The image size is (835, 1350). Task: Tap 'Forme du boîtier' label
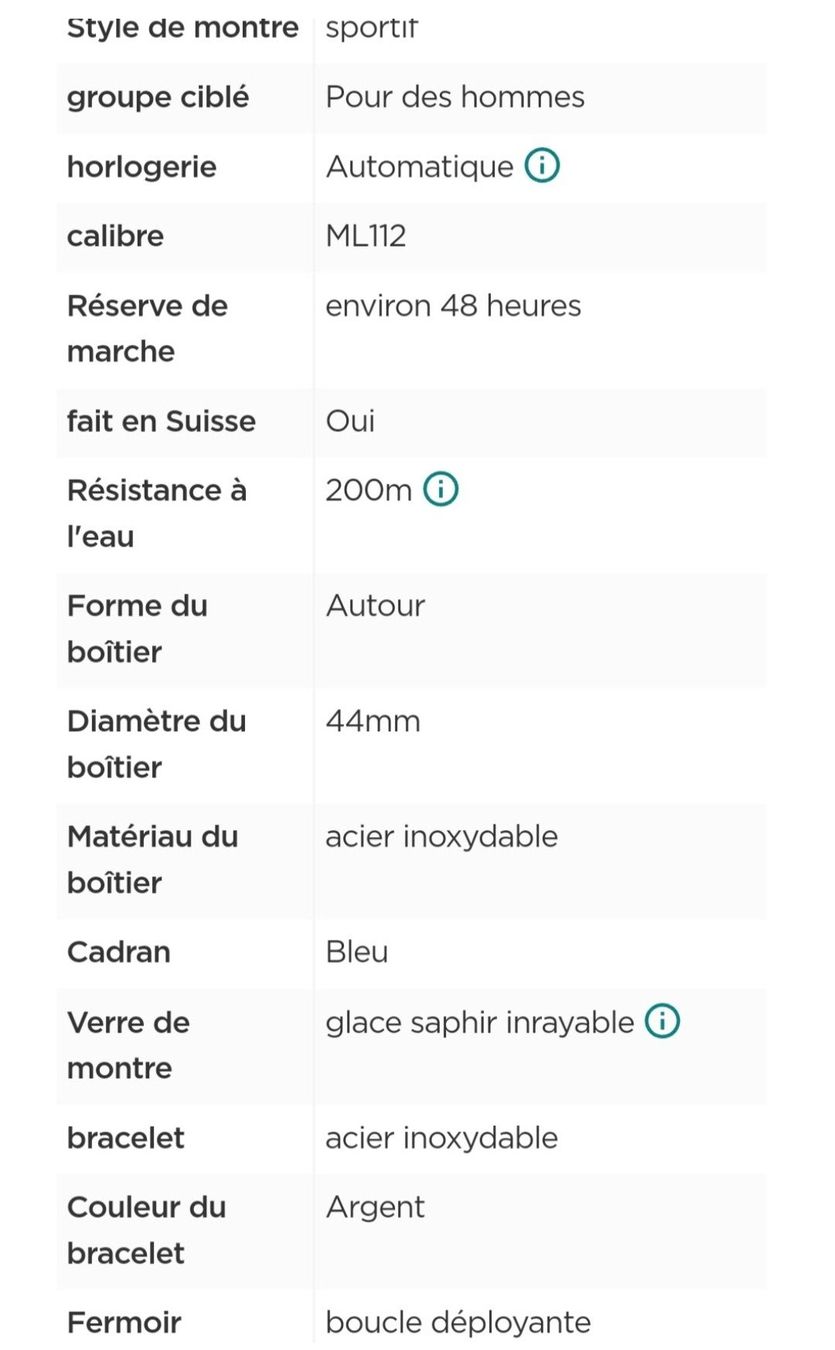(x=137, y=628)
